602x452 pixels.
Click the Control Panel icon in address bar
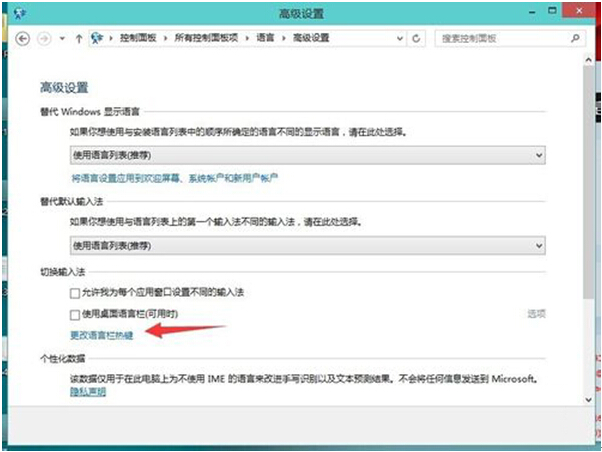[97, 38]
